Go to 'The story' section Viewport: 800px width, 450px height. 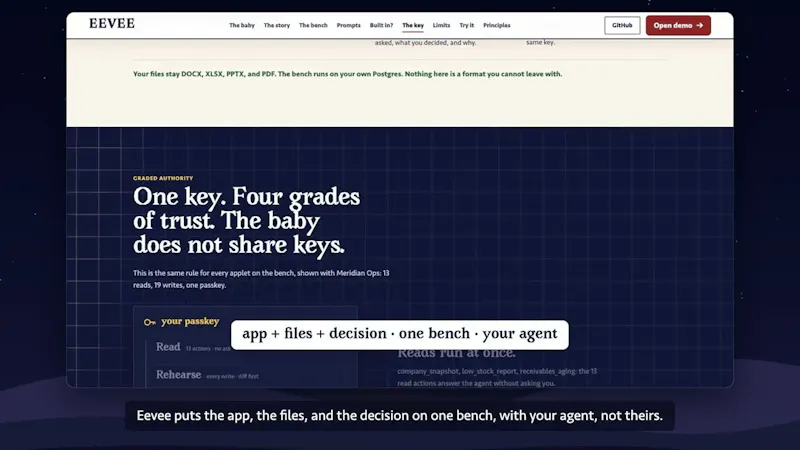point(277,25)
